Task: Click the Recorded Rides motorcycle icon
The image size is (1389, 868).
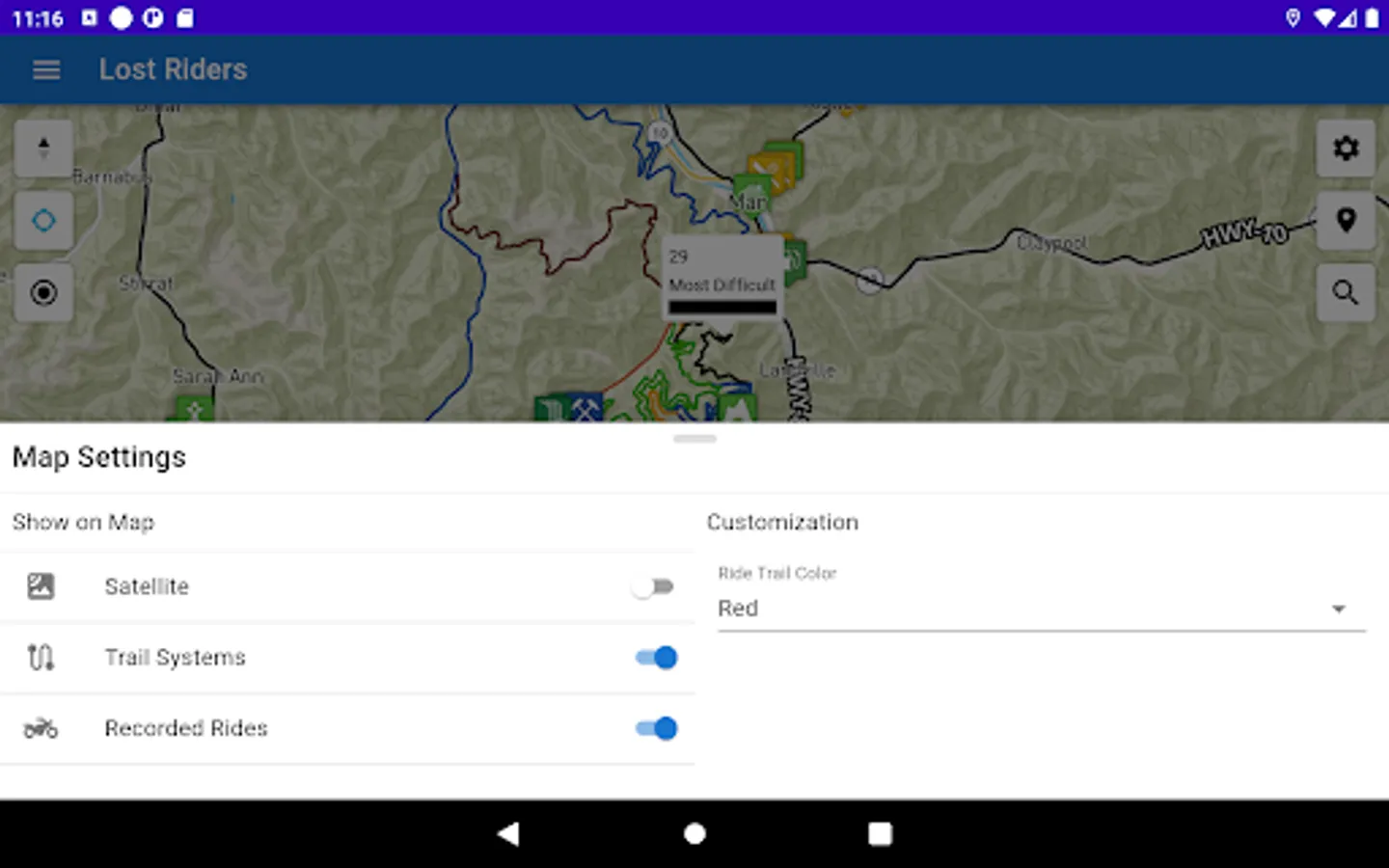Action: (41, 728)
